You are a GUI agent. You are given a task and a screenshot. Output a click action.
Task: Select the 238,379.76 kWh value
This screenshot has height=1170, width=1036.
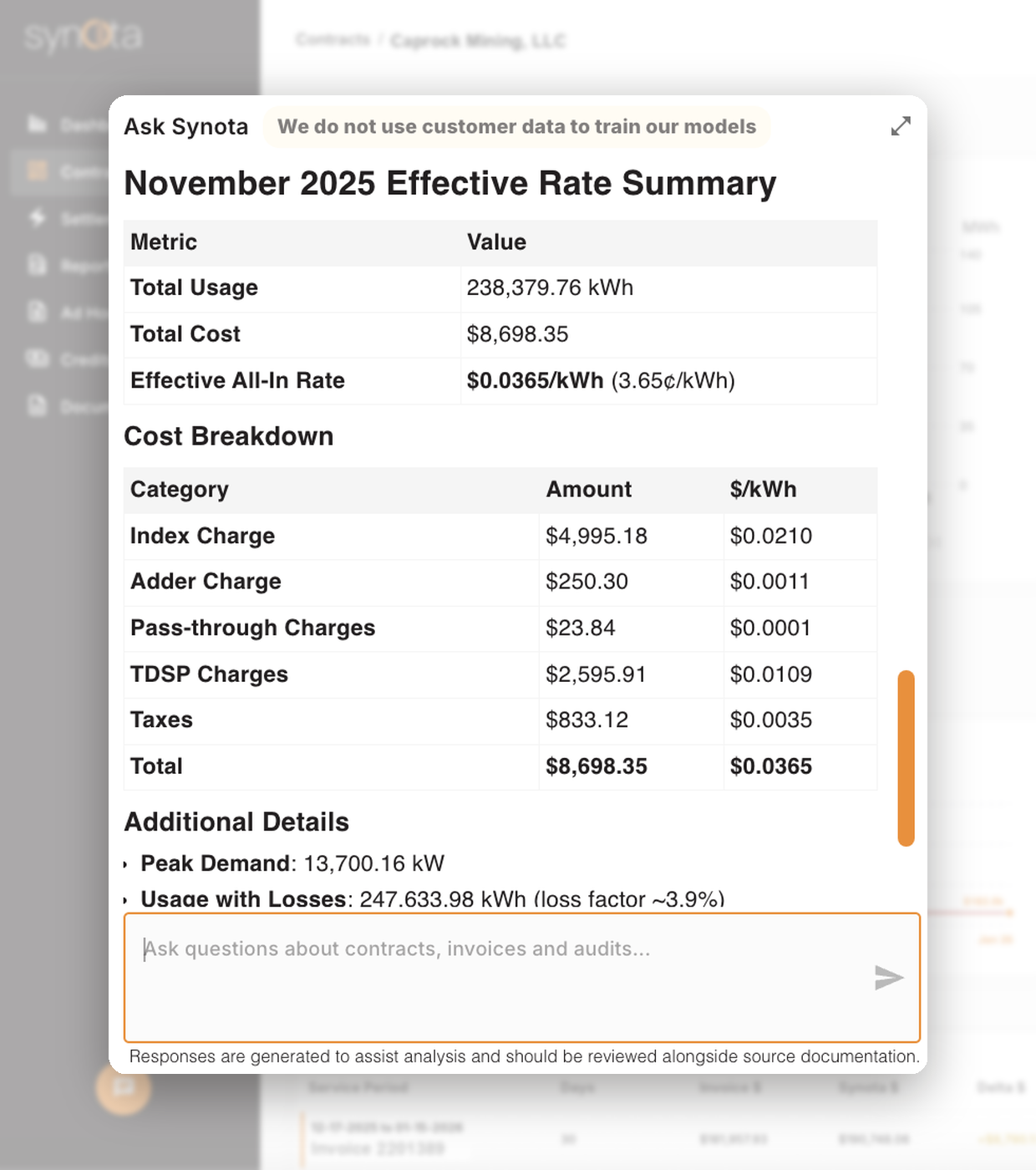point(550,288)
